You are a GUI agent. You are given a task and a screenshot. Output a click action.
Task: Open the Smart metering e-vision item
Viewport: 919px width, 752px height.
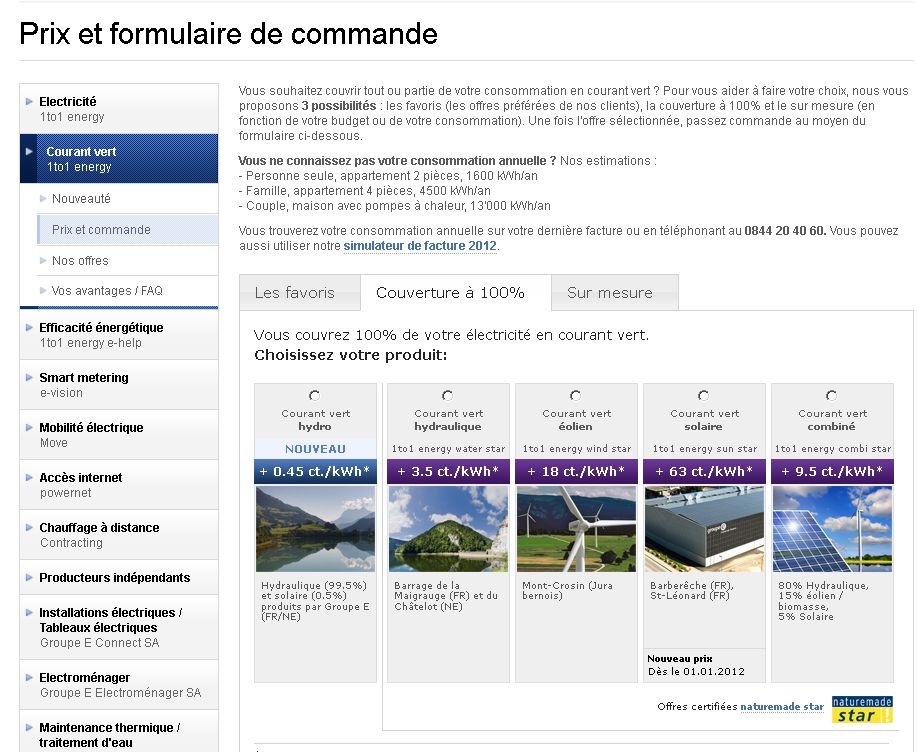[119, 385]
